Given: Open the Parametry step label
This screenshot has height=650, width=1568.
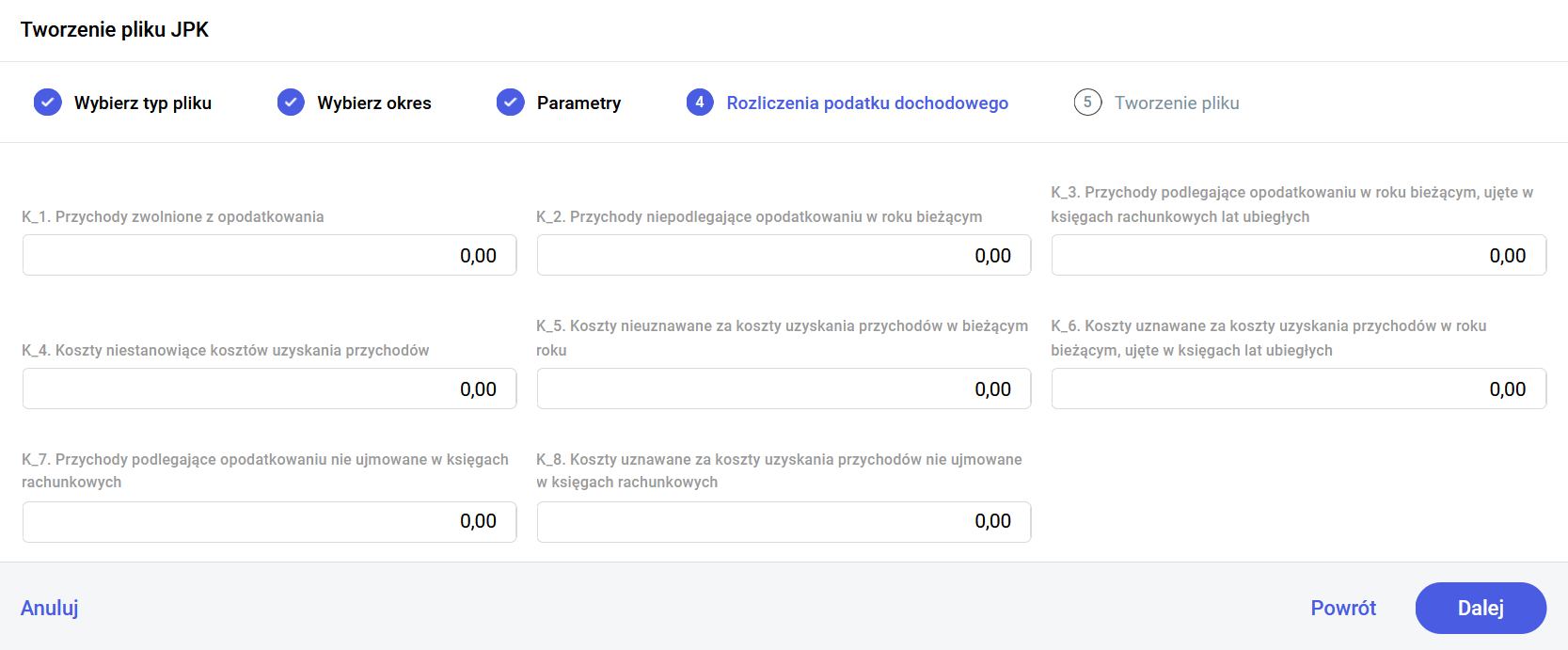Looking at the screenshot, I should click(x=578, y=103).
